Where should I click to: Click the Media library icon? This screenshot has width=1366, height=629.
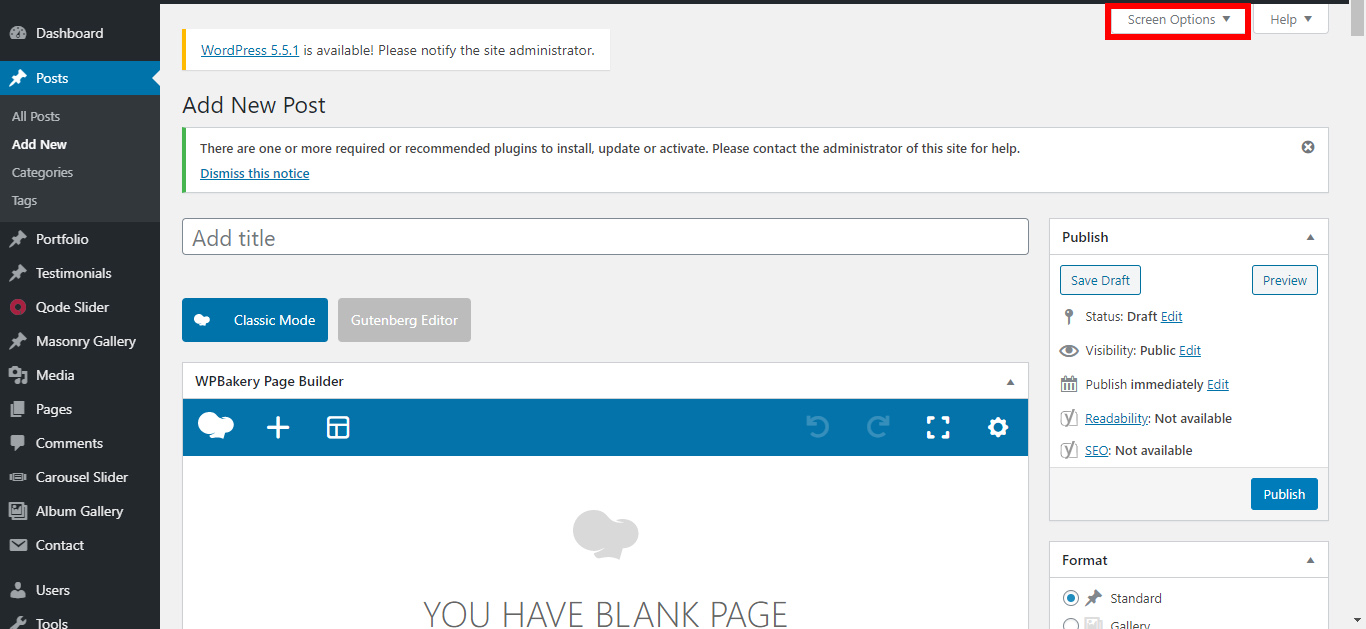pyautogui.click(x=18, y=375)
